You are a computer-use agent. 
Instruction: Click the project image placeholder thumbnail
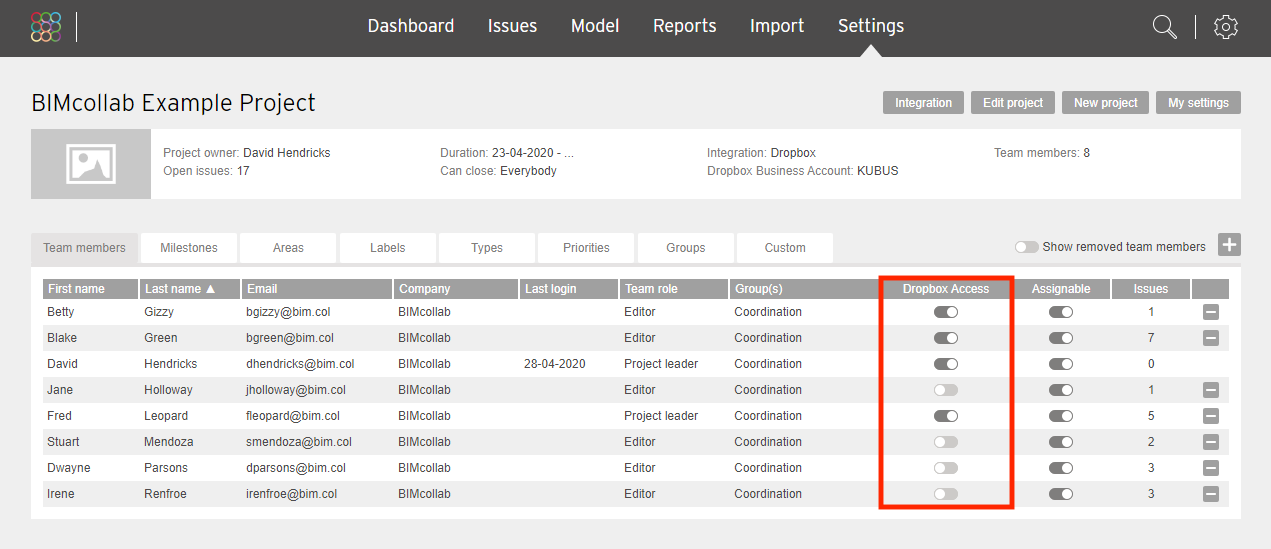91,163
